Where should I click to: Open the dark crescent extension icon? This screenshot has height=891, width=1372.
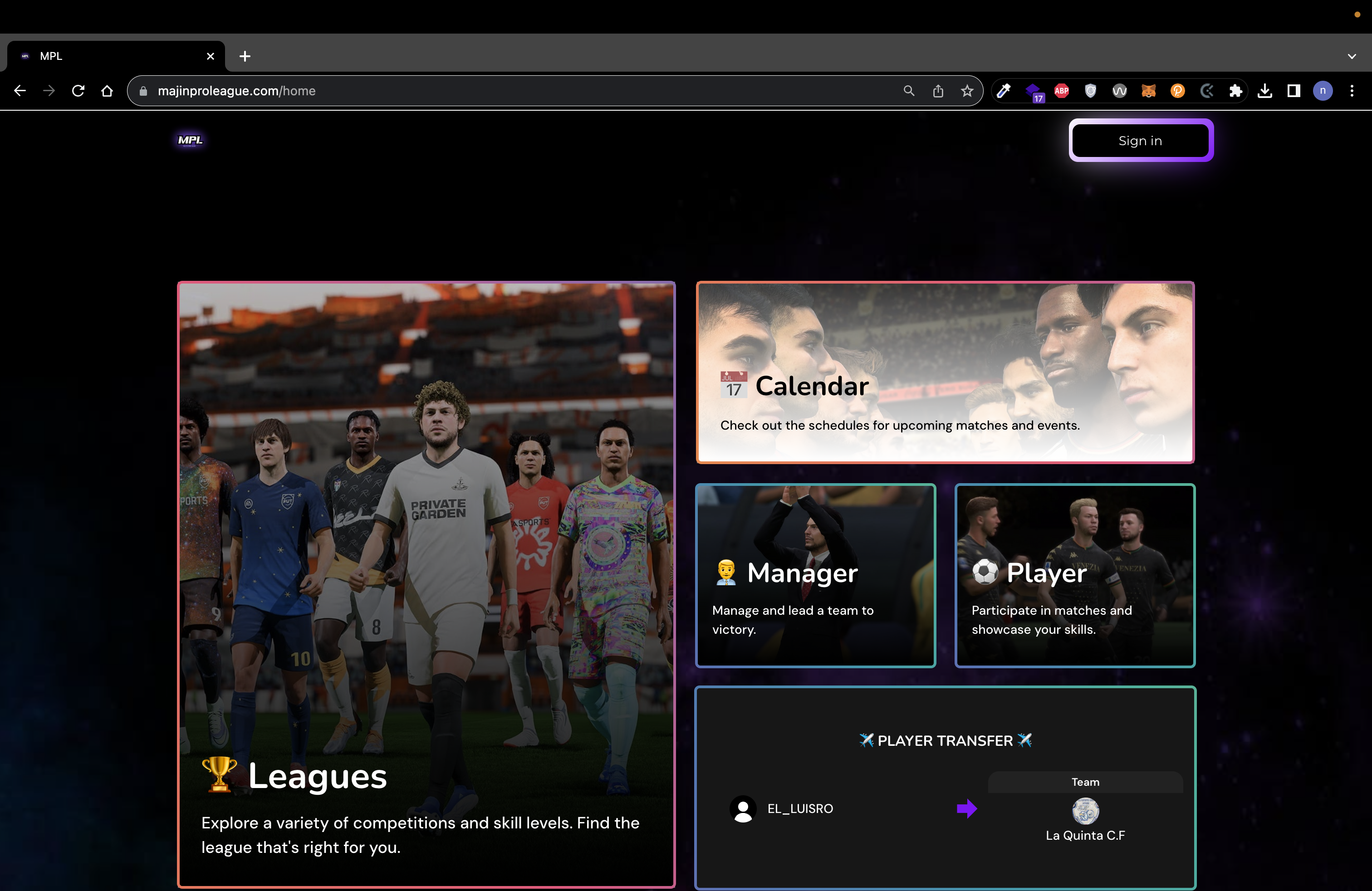1206,90
